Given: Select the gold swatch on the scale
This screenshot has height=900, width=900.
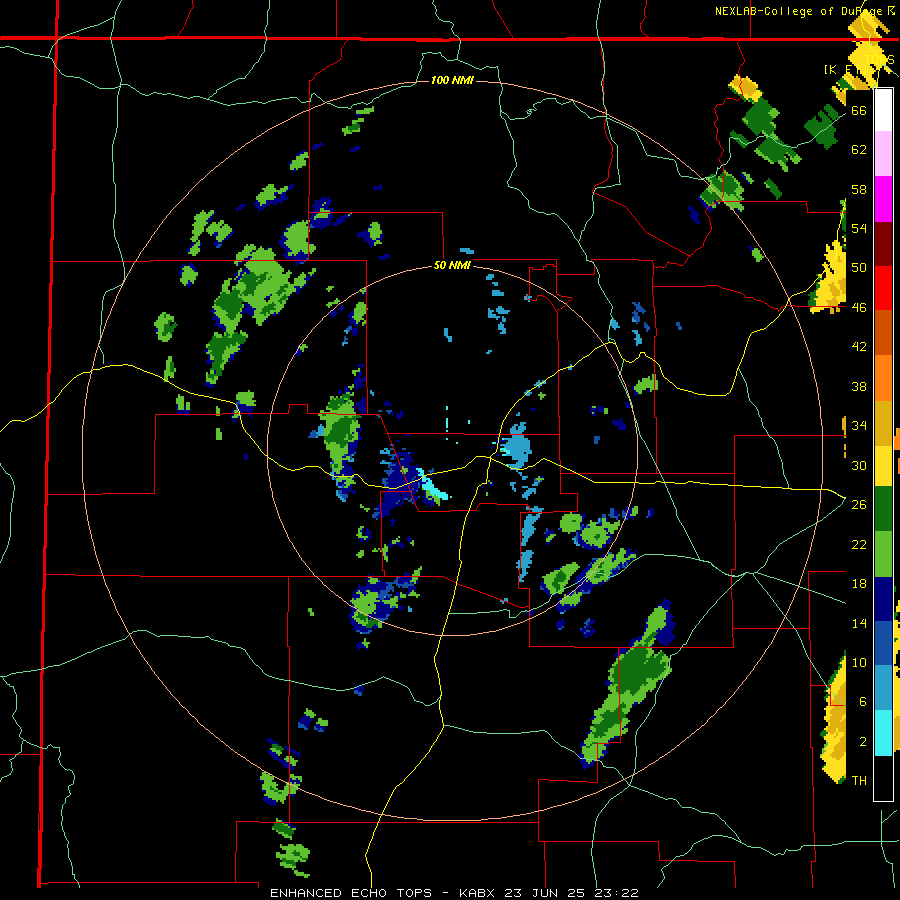Looking at the screenshot, I should pos(883,424).
